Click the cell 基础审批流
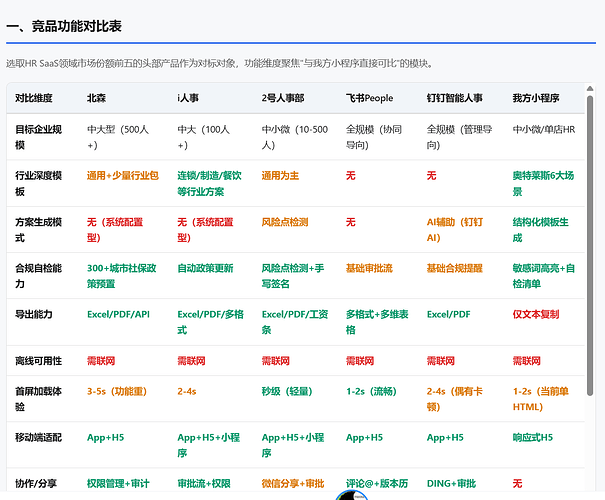The height and width of the screenshot is (500, 605). pyautogui.click(x=369, y=268)
